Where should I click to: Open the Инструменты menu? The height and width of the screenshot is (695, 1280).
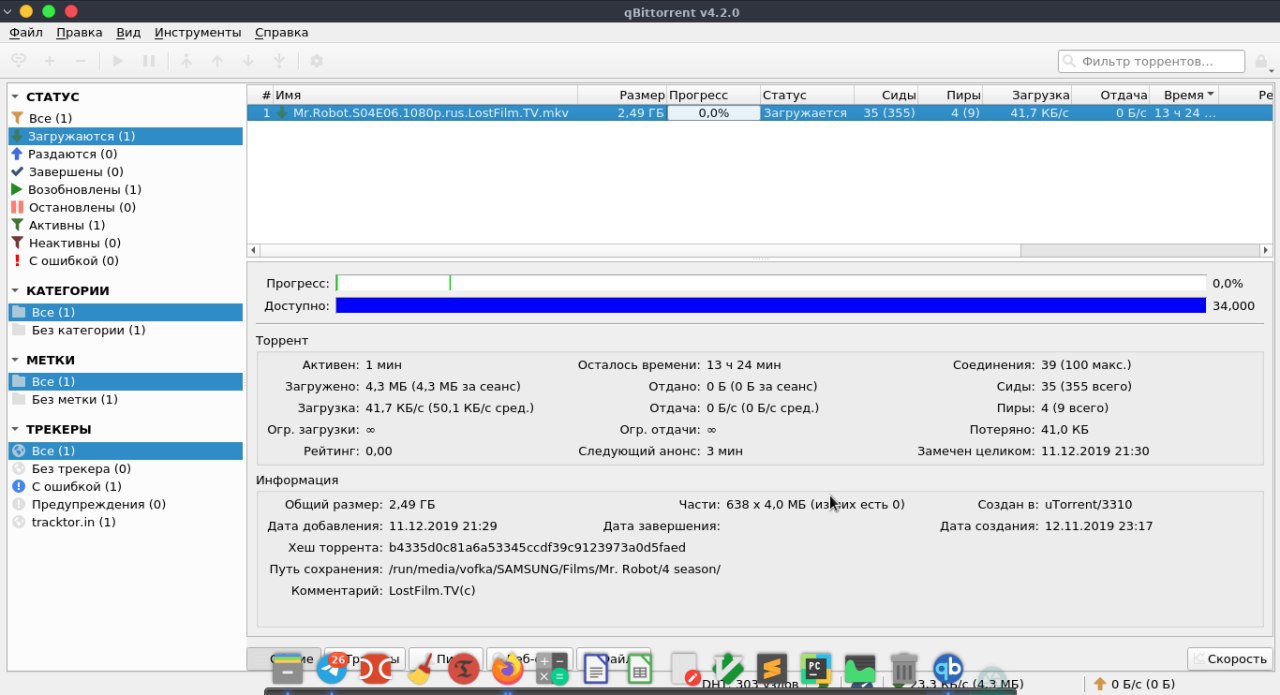(198, 32)
